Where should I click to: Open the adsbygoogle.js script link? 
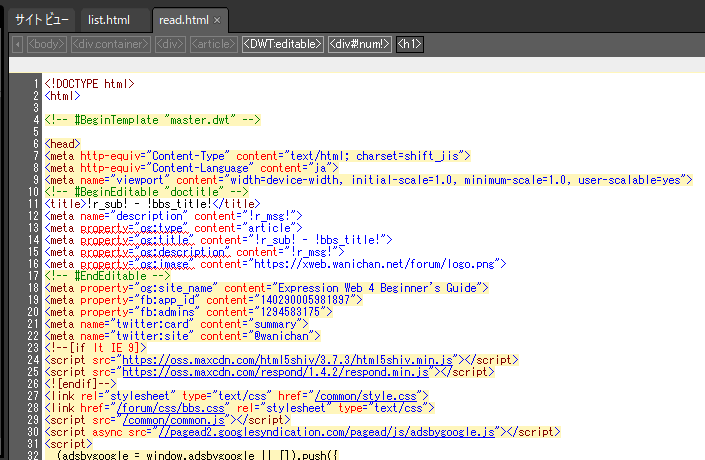pyautogui.click(x=326, y=432)
